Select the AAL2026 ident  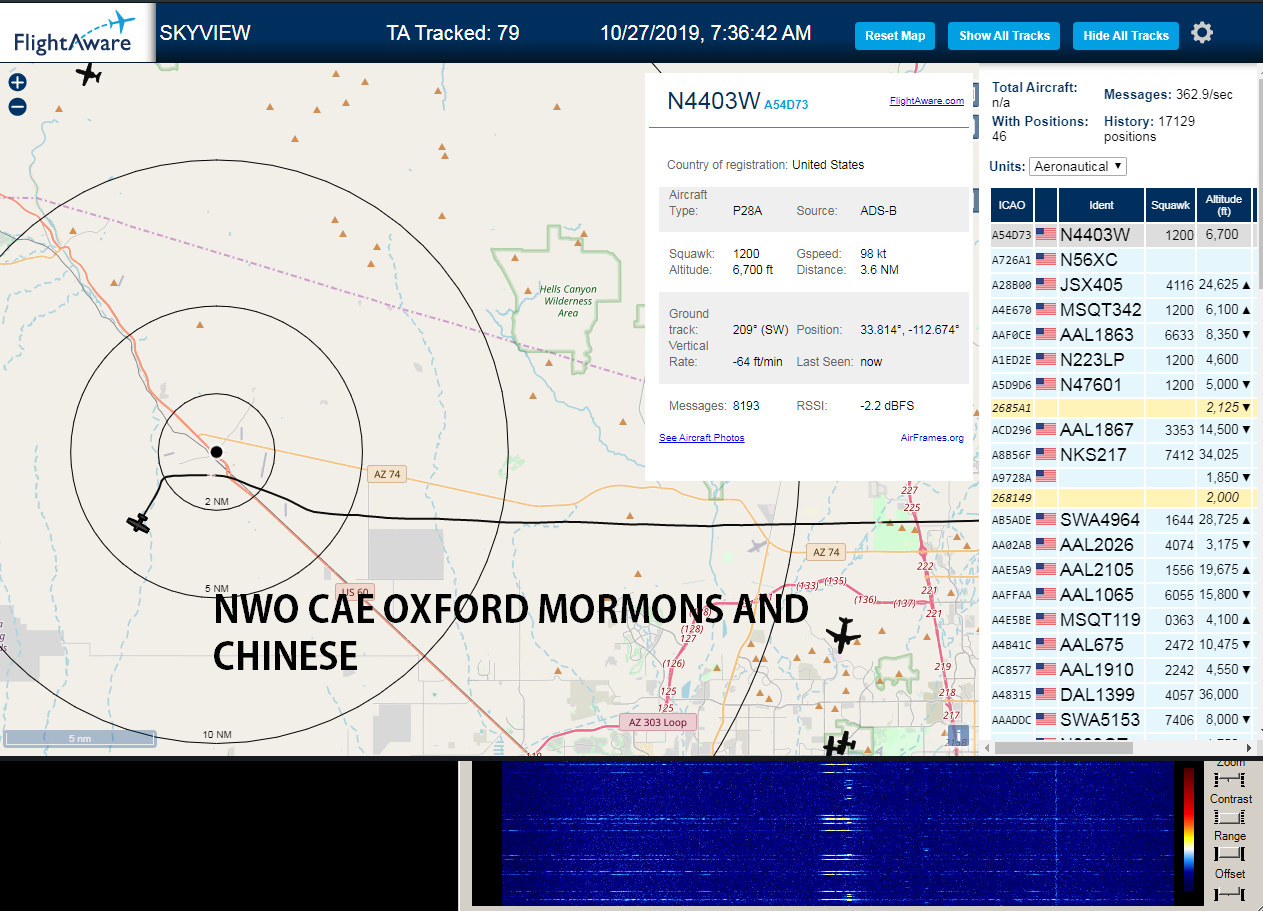click(x=1097, y=545)
